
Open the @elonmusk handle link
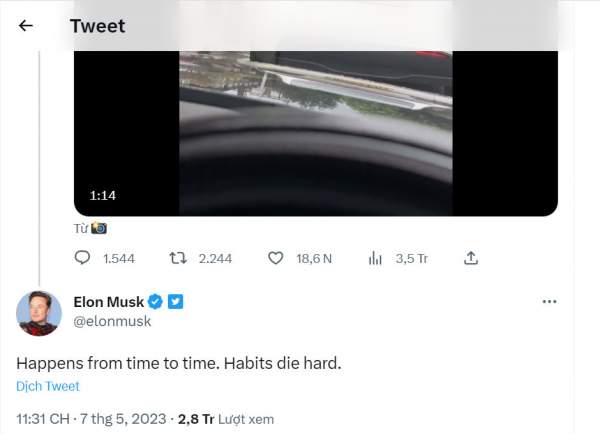[112, 321]
